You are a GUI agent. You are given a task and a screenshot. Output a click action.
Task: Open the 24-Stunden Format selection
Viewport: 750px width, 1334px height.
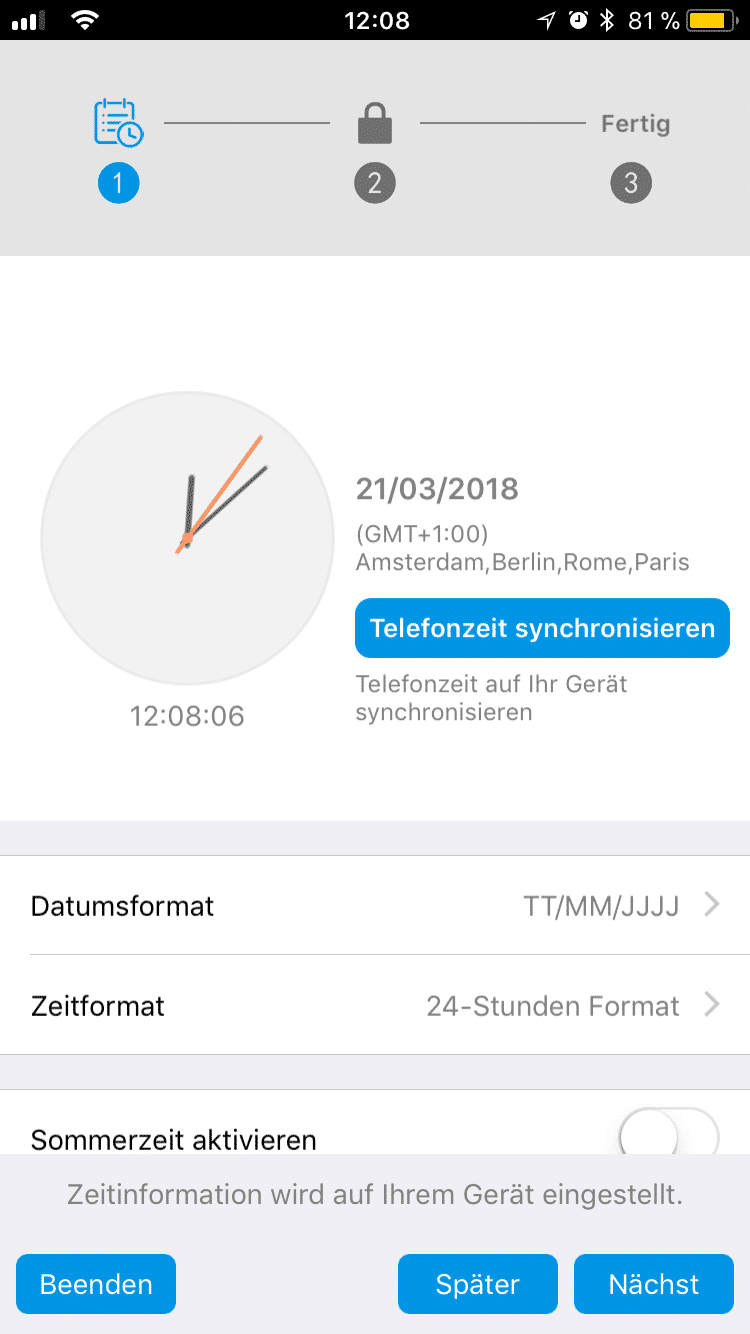pos(552,1005)
